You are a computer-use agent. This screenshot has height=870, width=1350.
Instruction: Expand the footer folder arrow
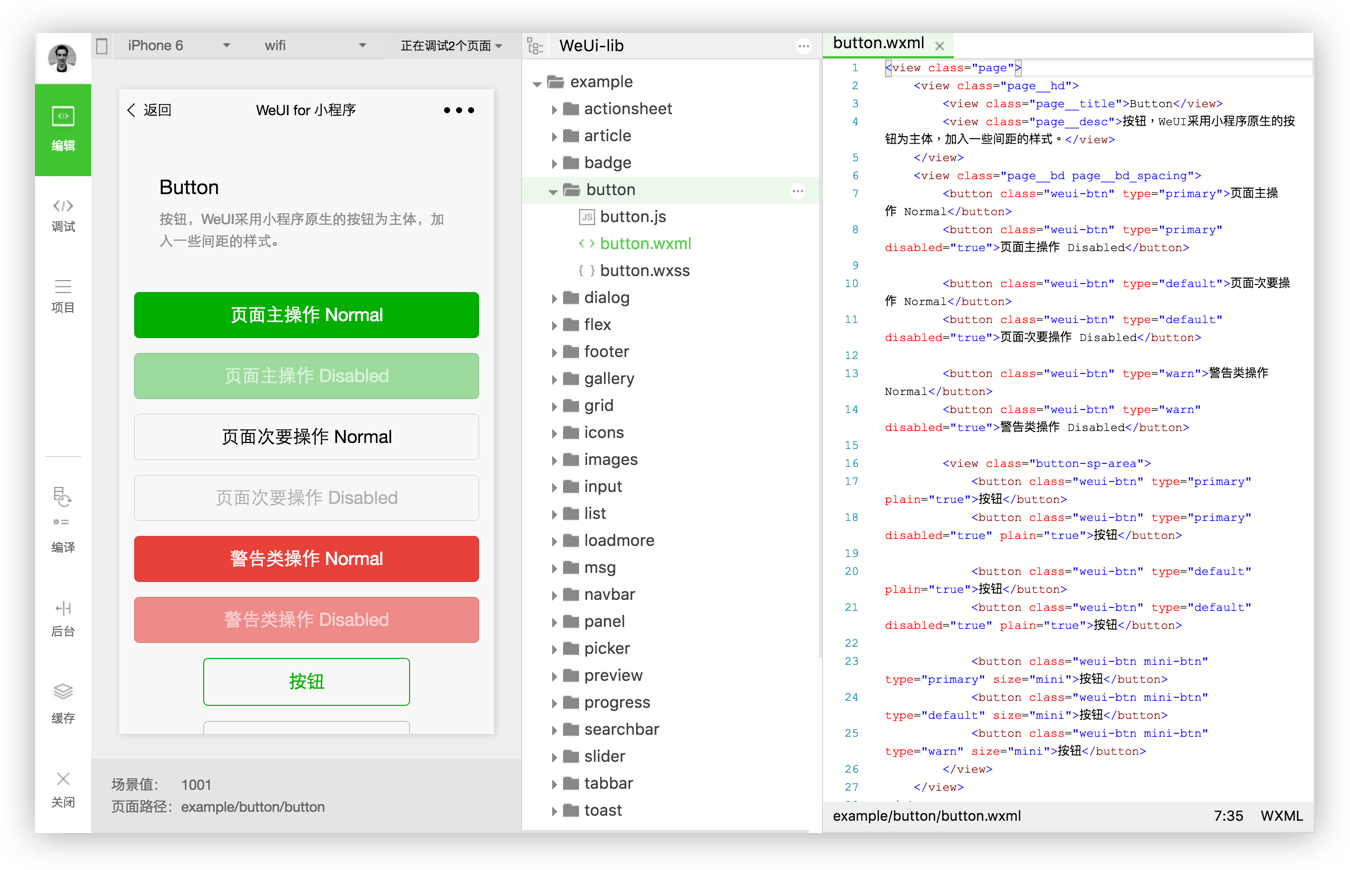(554, 352)
